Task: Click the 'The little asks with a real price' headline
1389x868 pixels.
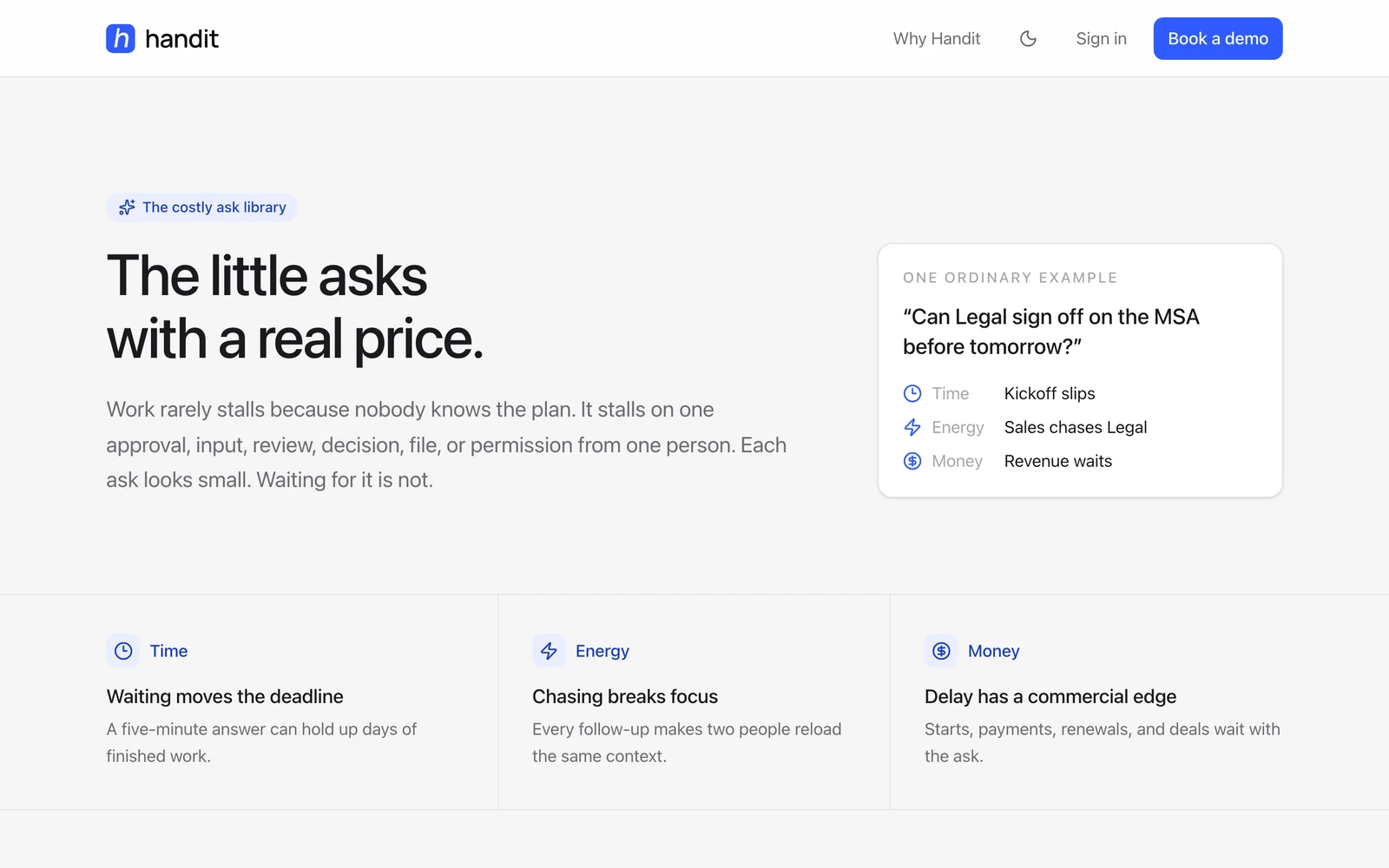Action: 294,306
